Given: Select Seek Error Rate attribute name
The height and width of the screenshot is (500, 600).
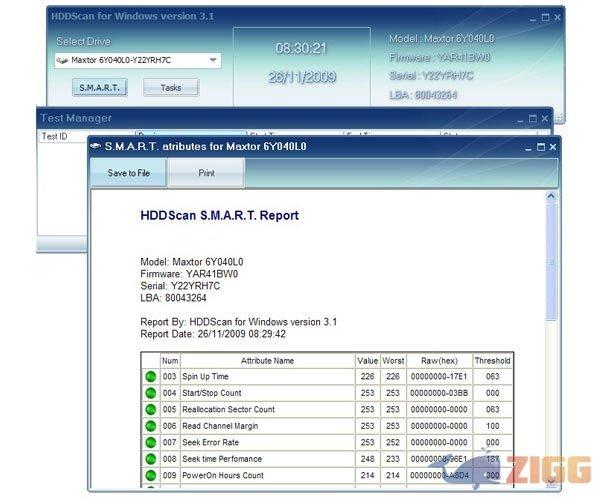Looking at the screenshot, I should click(x=210, y=442).
